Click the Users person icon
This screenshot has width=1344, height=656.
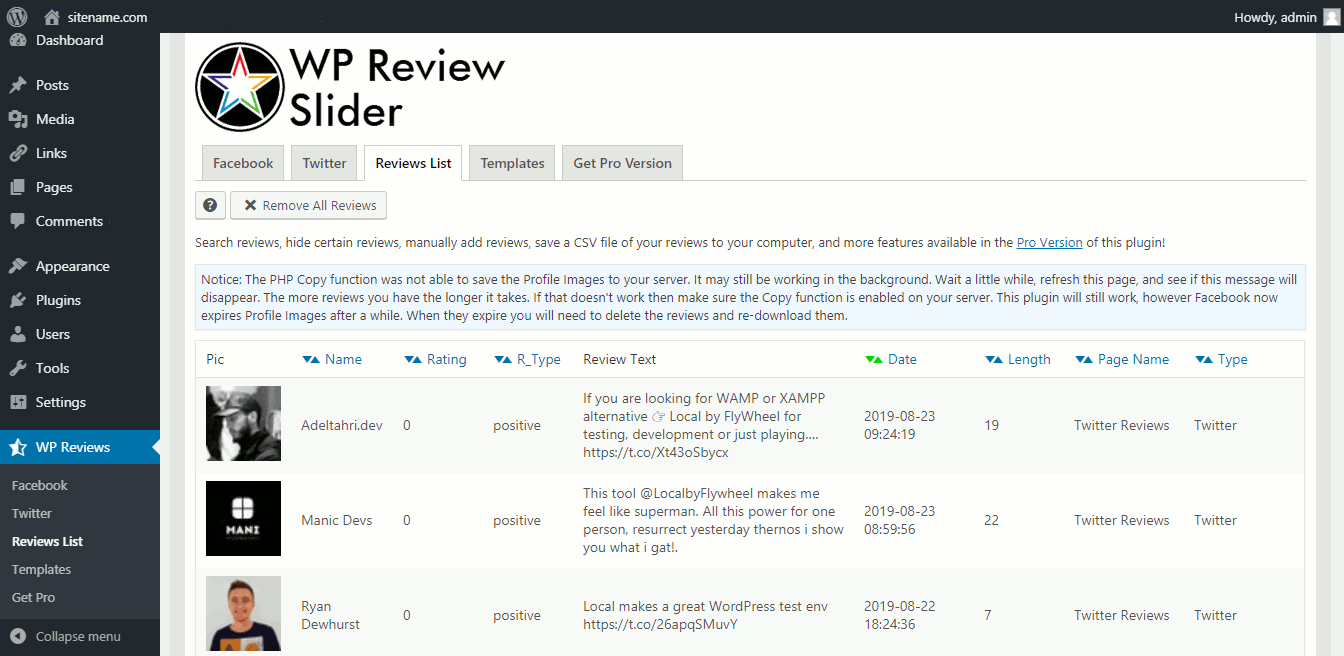[18, 334]
